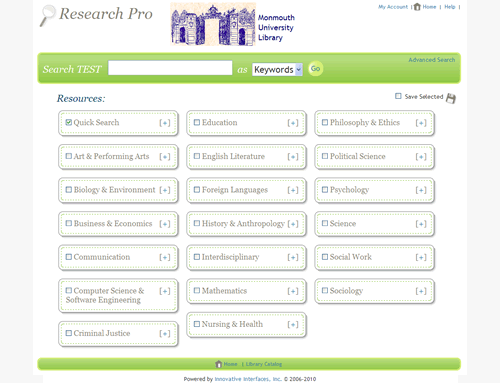Check the History & Anthropology checkbox

[x=197, y=223]
